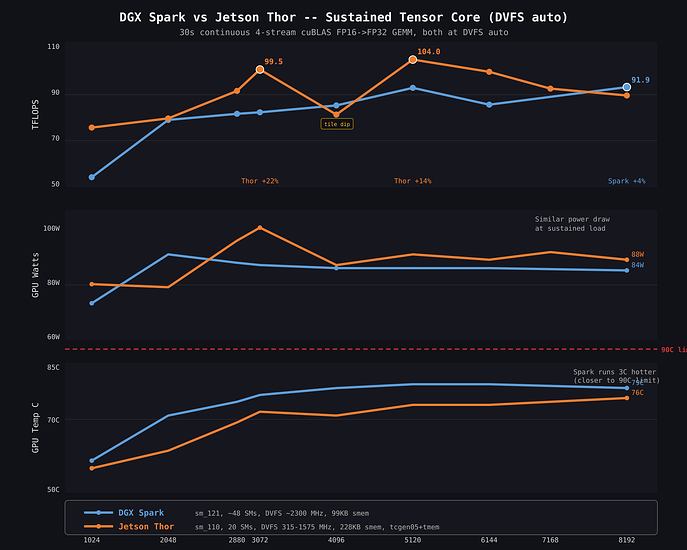The height and width of the screenshot is (550, 687).
Task: Click the Spark 91.9 TFLOPS endpoint marker
Action: tap(627, 87)
